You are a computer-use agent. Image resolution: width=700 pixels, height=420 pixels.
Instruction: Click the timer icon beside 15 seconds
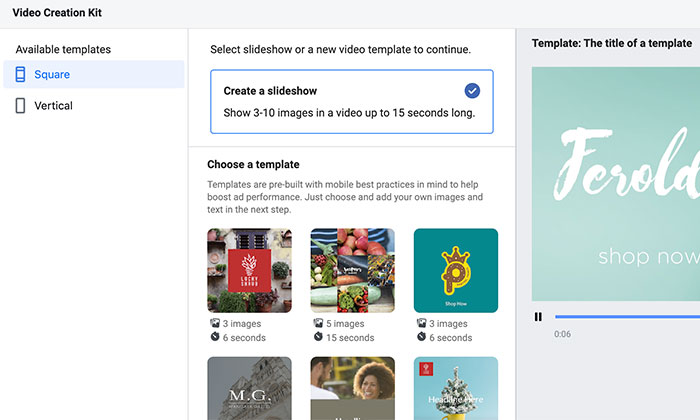318,337
